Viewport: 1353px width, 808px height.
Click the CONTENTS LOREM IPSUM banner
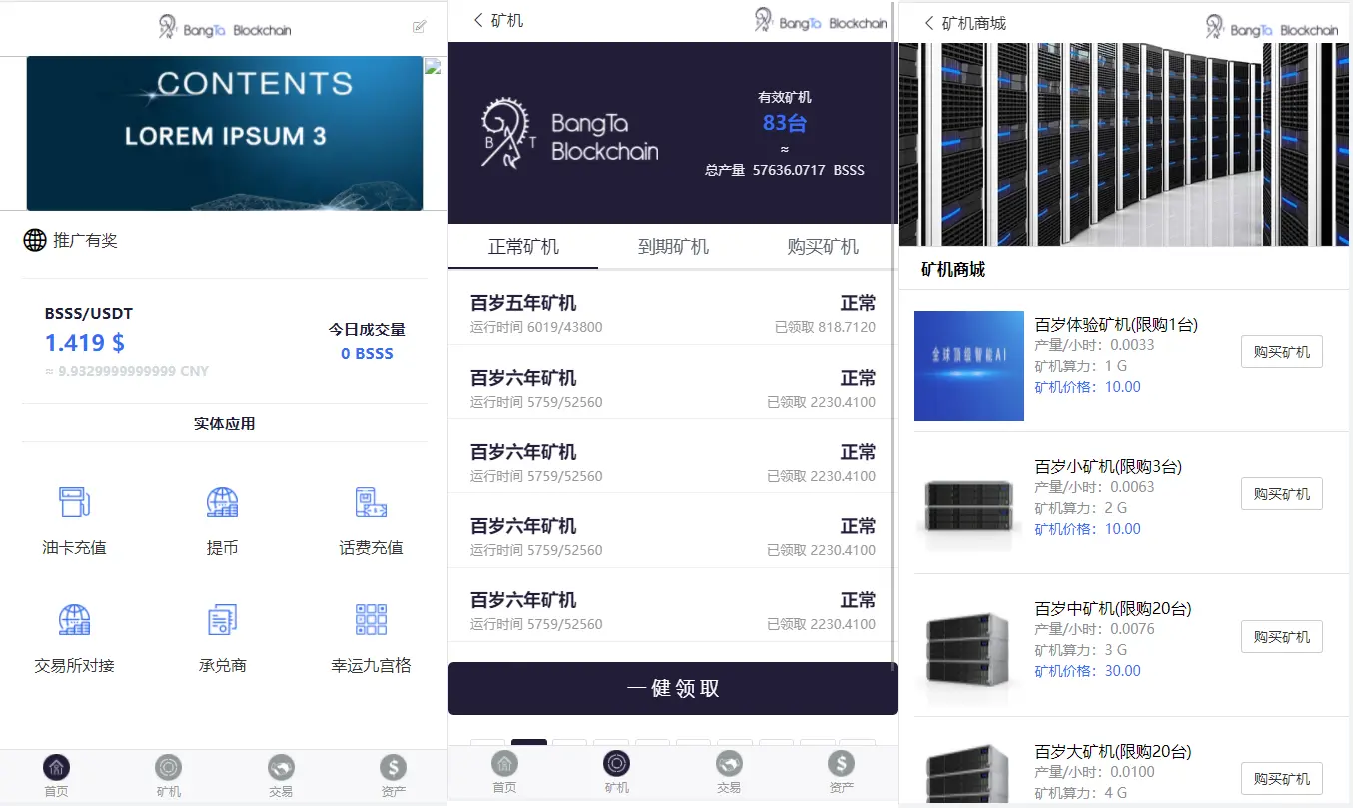225,133
